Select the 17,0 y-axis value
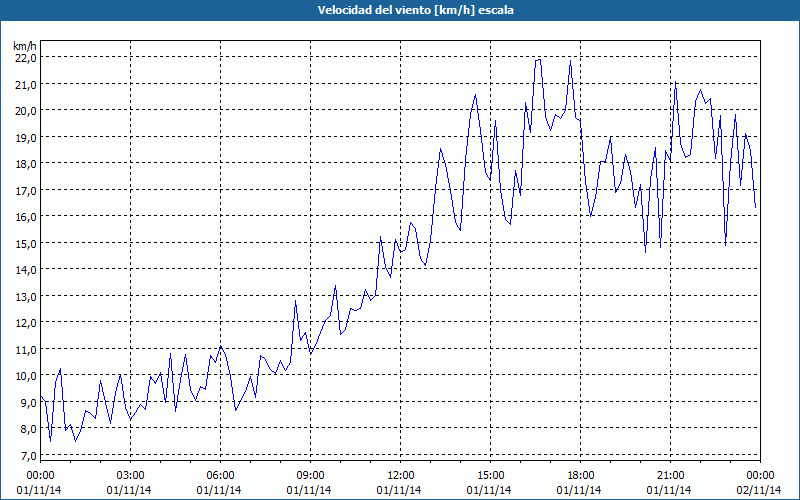The height and width of the screenshot is (500, 800). (x=26, y=191)
